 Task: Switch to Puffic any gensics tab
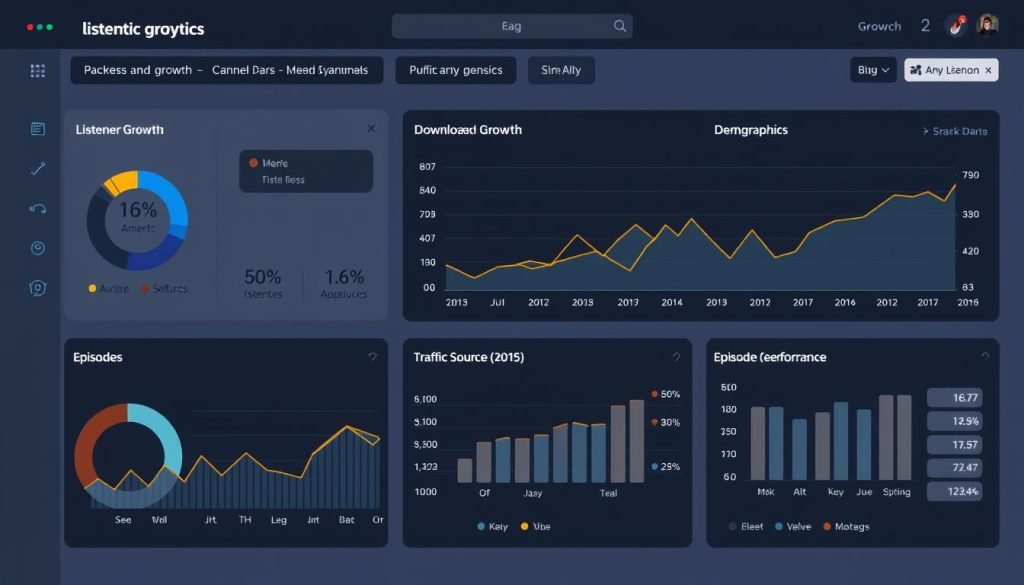coord(456,70)
